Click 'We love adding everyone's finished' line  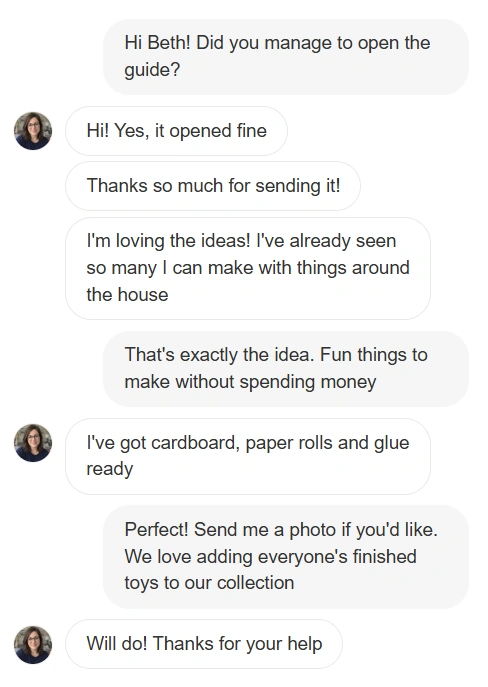click(x=270, y=556)
